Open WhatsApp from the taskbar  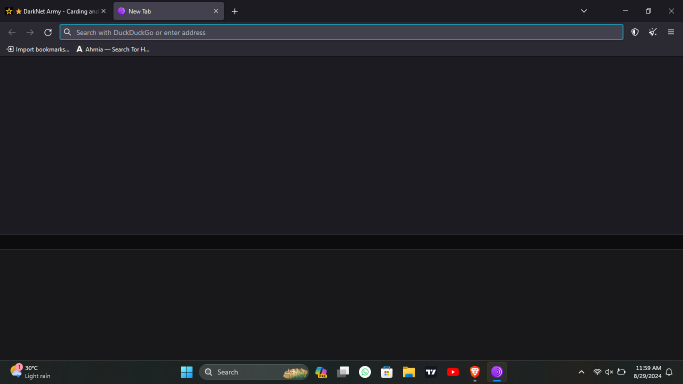coord(365,372)
